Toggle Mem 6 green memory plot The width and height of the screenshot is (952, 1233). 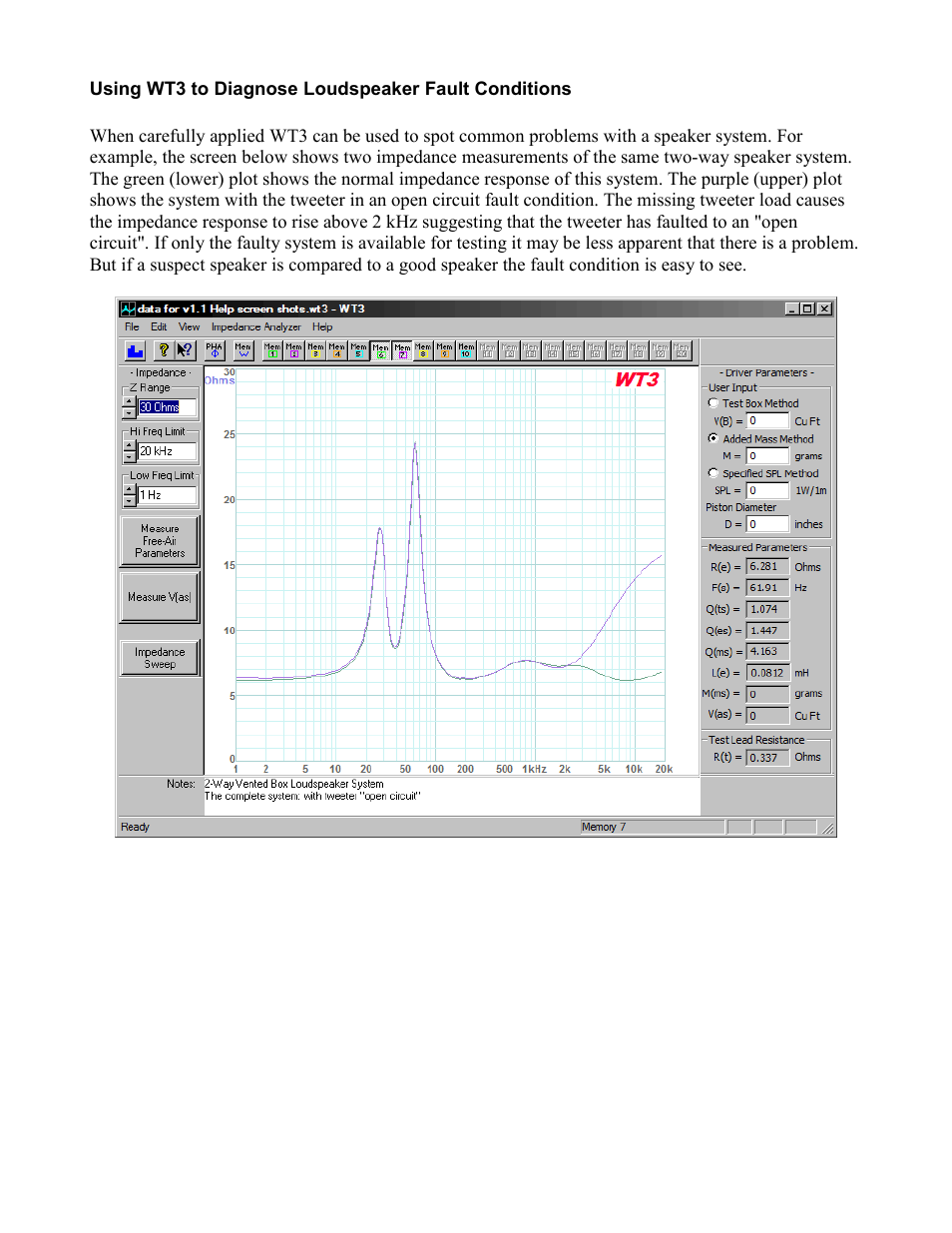(x=380, y=350)
